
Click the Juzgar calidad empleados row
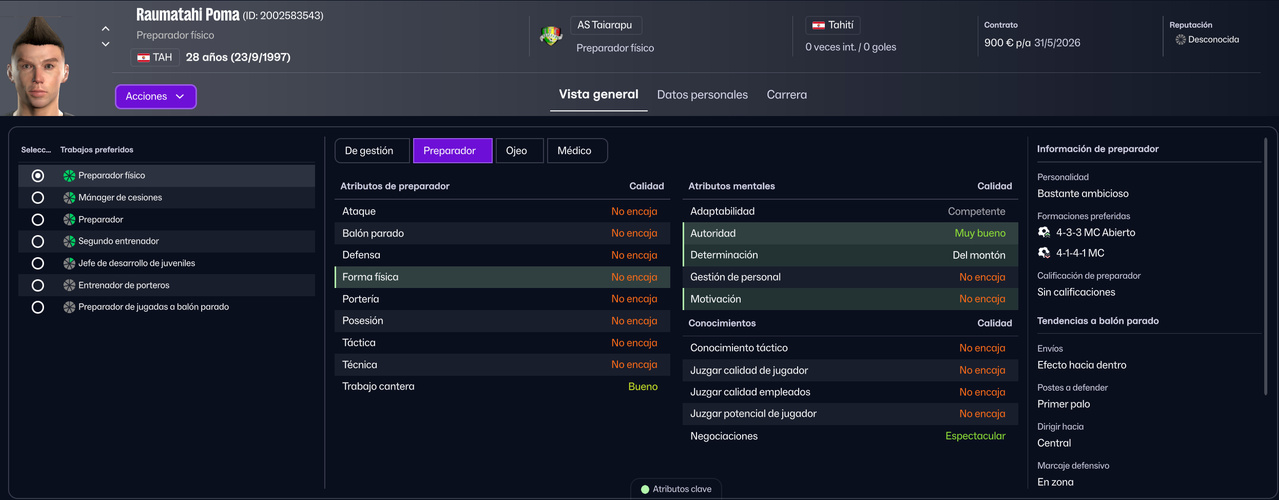pos(849,392)
